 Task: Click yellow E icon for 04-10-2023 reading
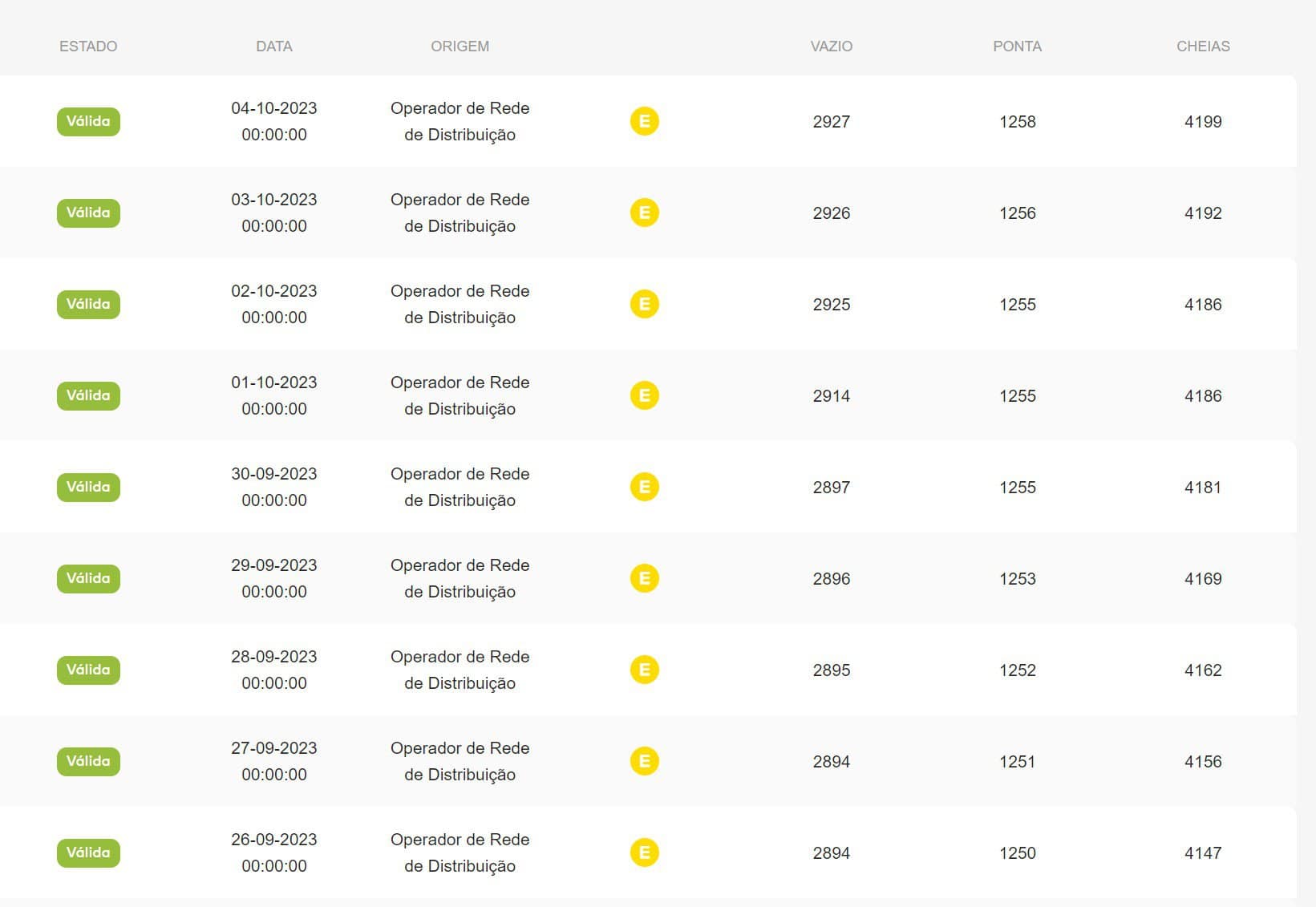pyautogui.click(x=644, y=121)
